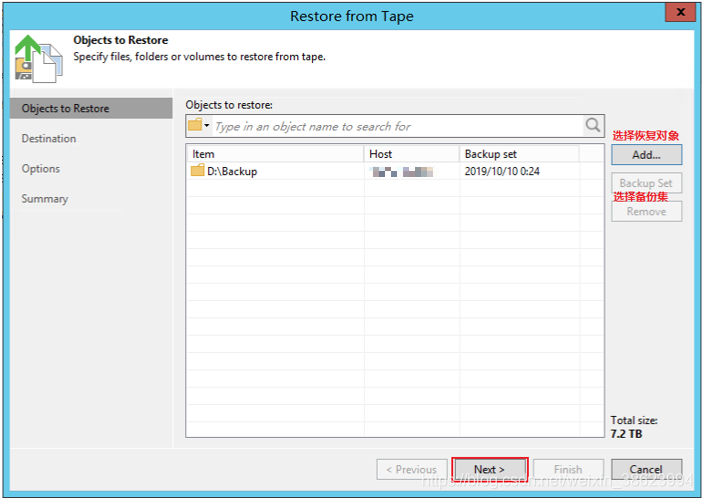Click the Add... button
This screenshot has width=703, height=499.
[x=646, y=155]
